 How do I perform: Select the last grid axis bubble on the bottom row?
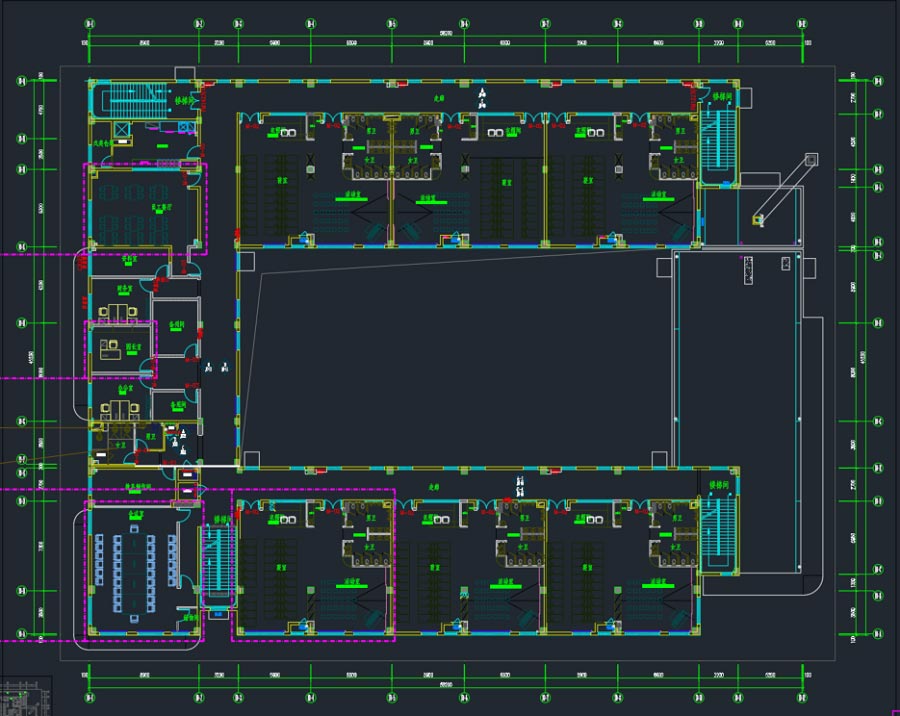[x=802, y=697]
